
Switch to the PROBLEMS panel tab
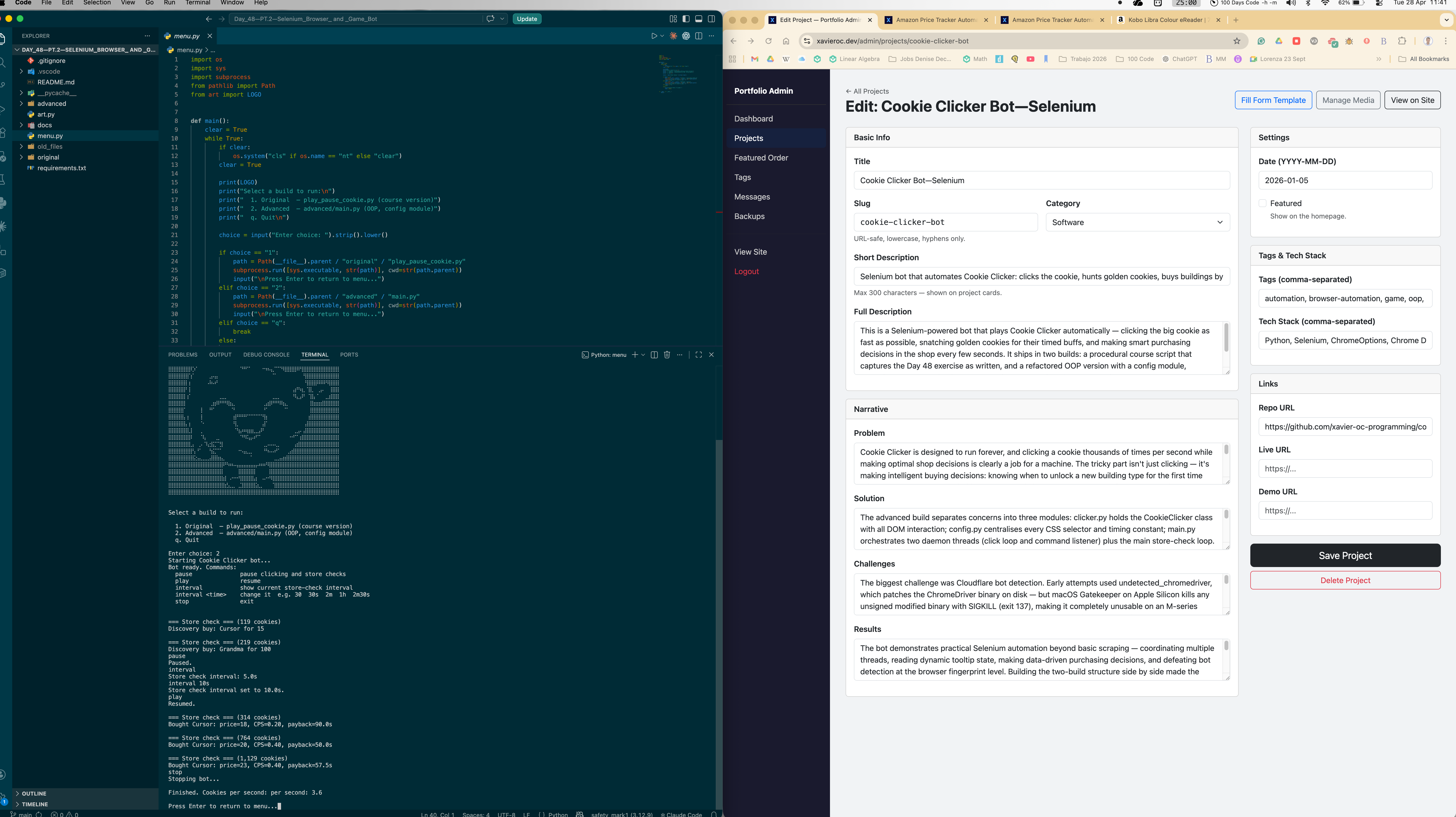pos(182,355)
